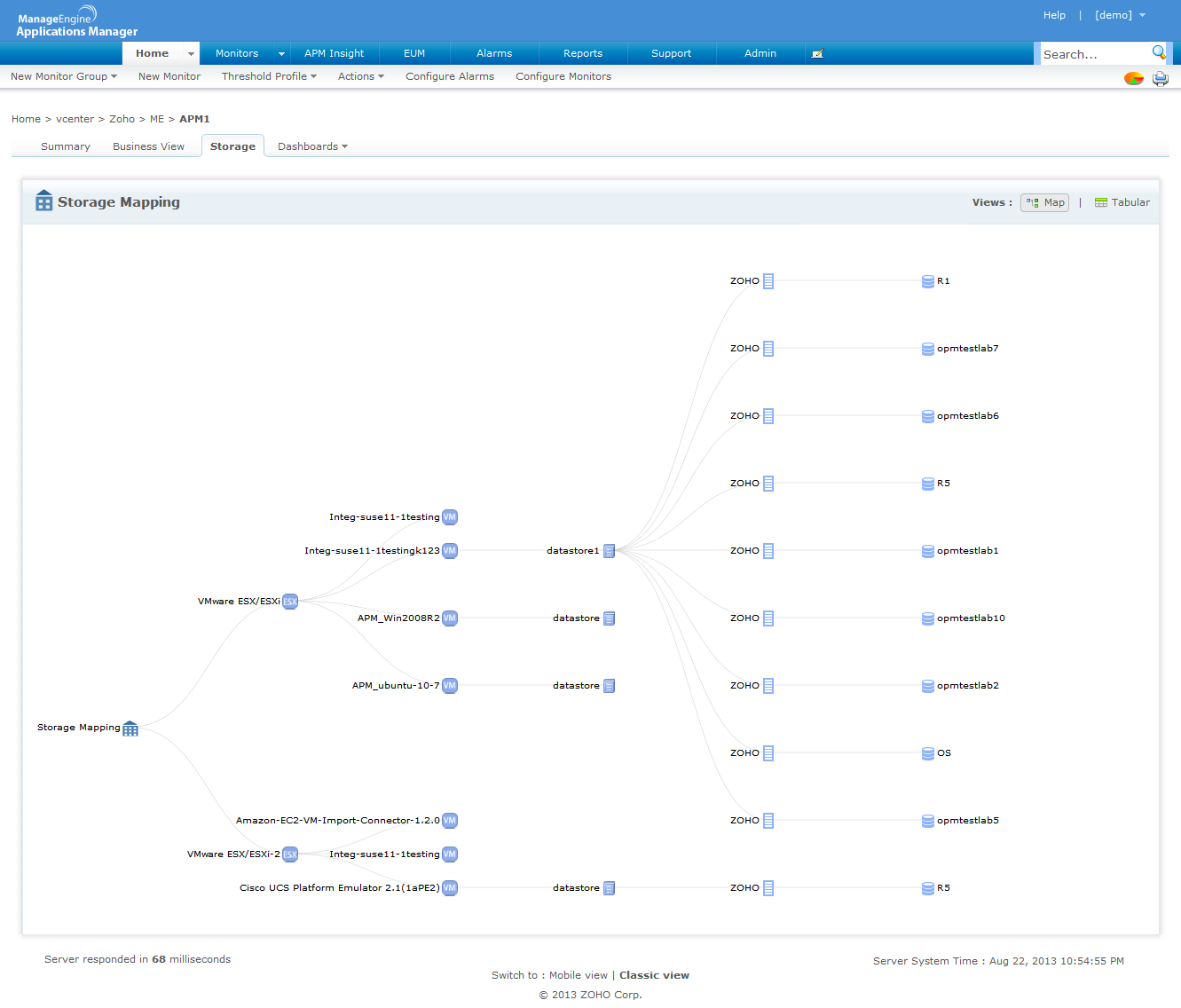Select the VMware ESX/ESXi host icon
Viewport: 1181px width, 1008px height.
coord(290,602)
